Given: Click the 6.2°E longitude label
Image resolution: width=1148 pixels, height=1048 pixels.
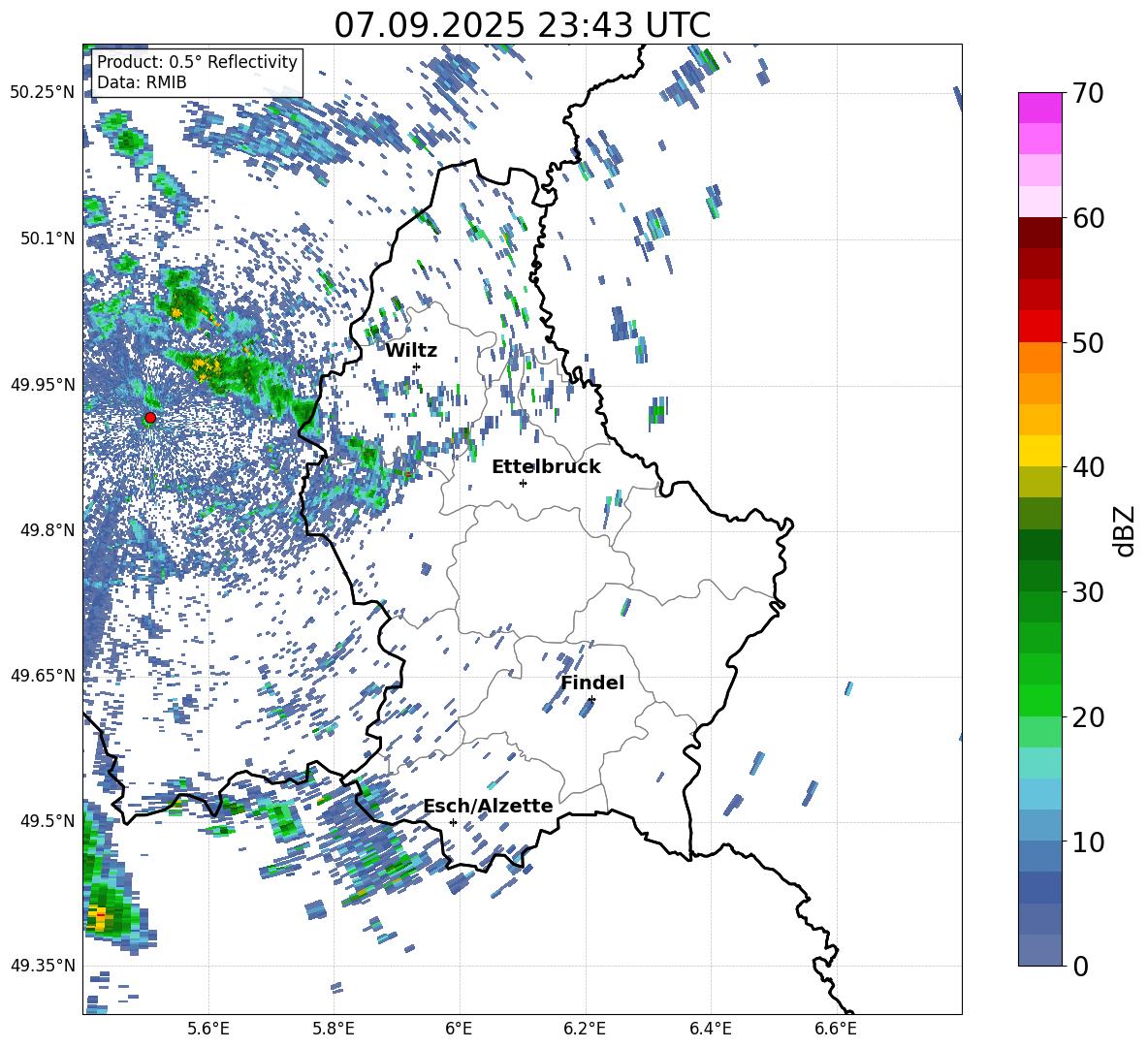Looking at the screenshot, I should 585,1030.
